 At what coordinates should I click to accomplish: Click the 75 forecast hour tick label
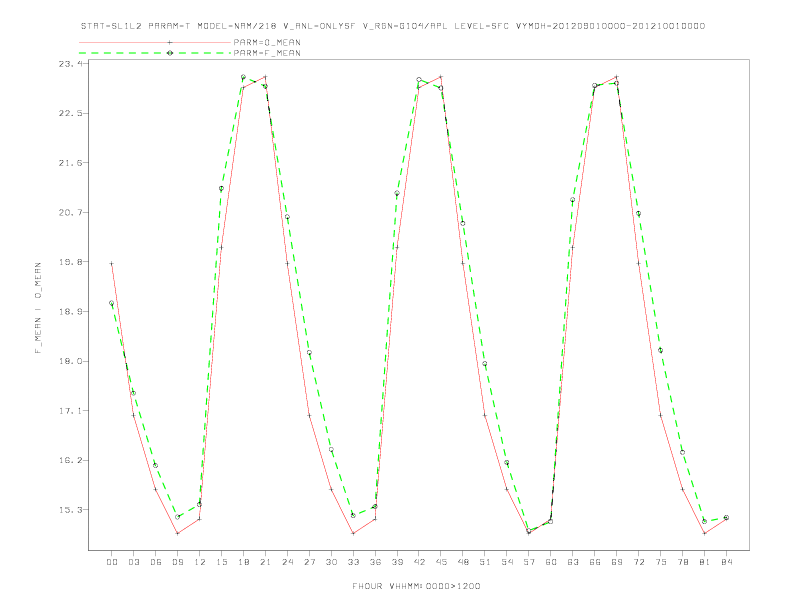click(x=661, y=562)
